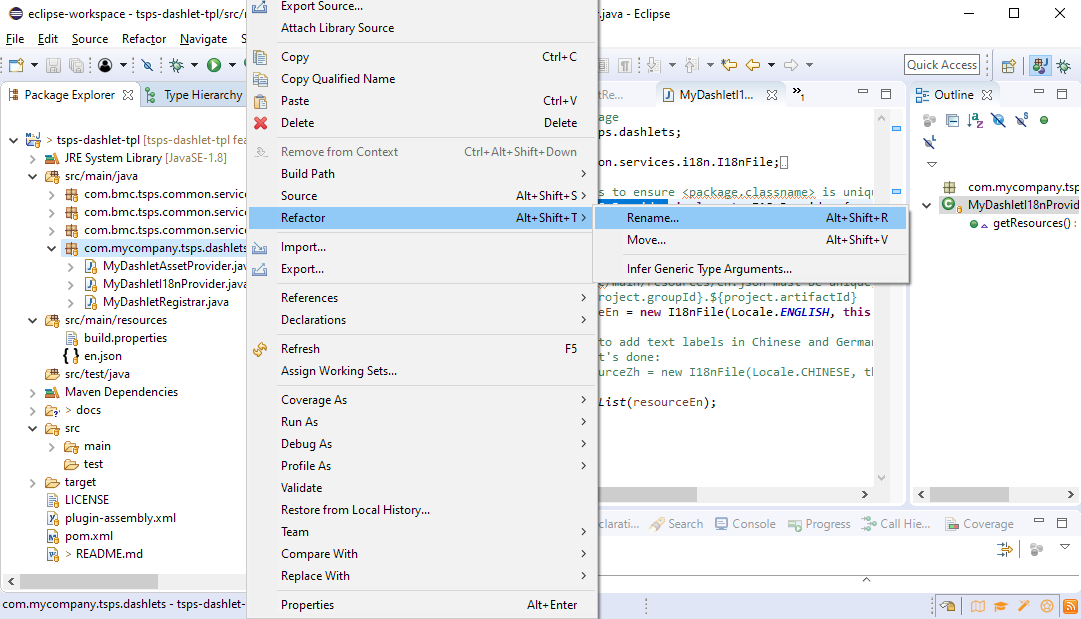The height and width of the screenshot is (619, 1081).
Task: Select Move... in the Refactor submenu
Action: tap(750, 240)
